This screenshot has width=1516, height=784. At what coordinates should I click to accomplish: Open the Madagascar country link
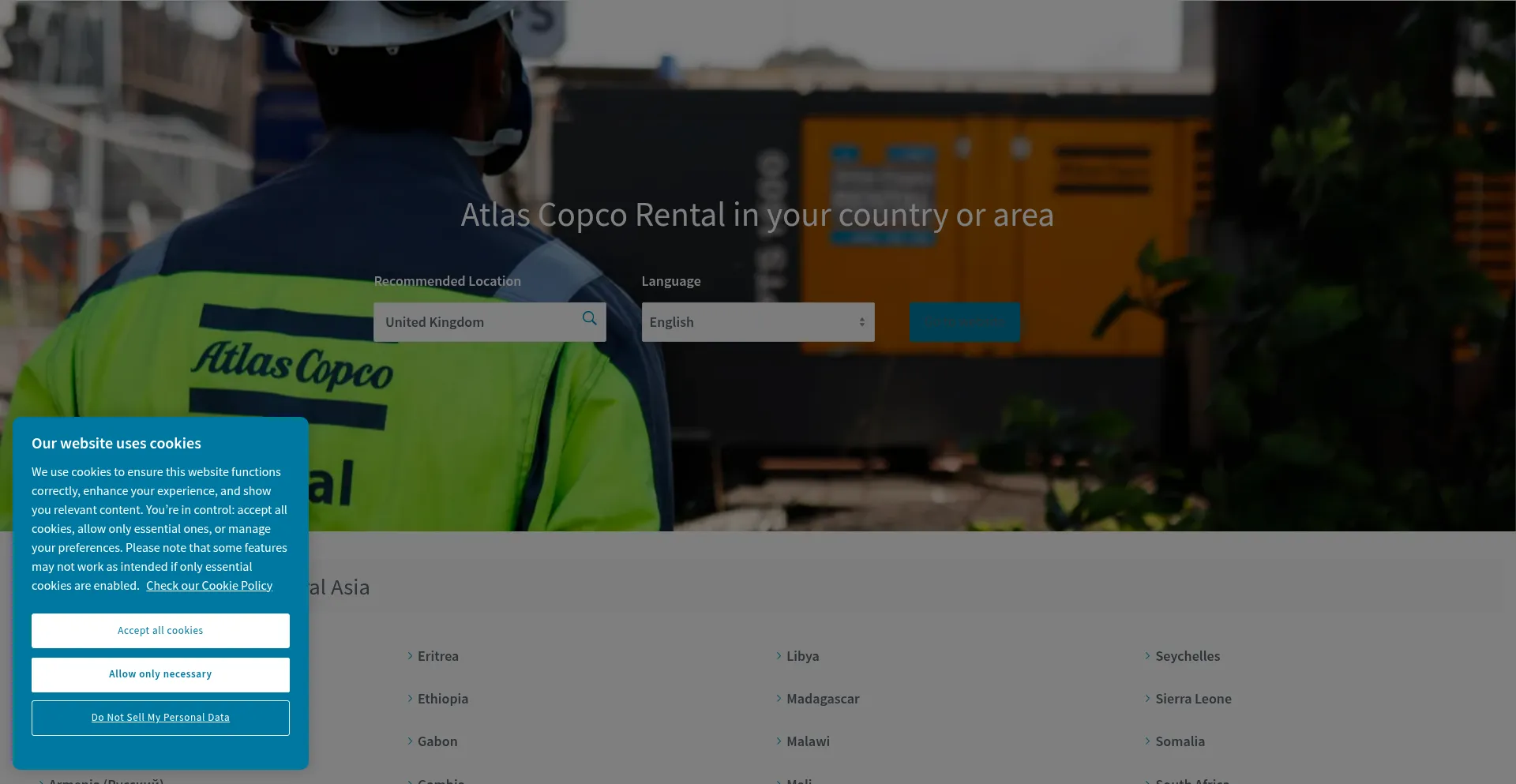(823, 699)
